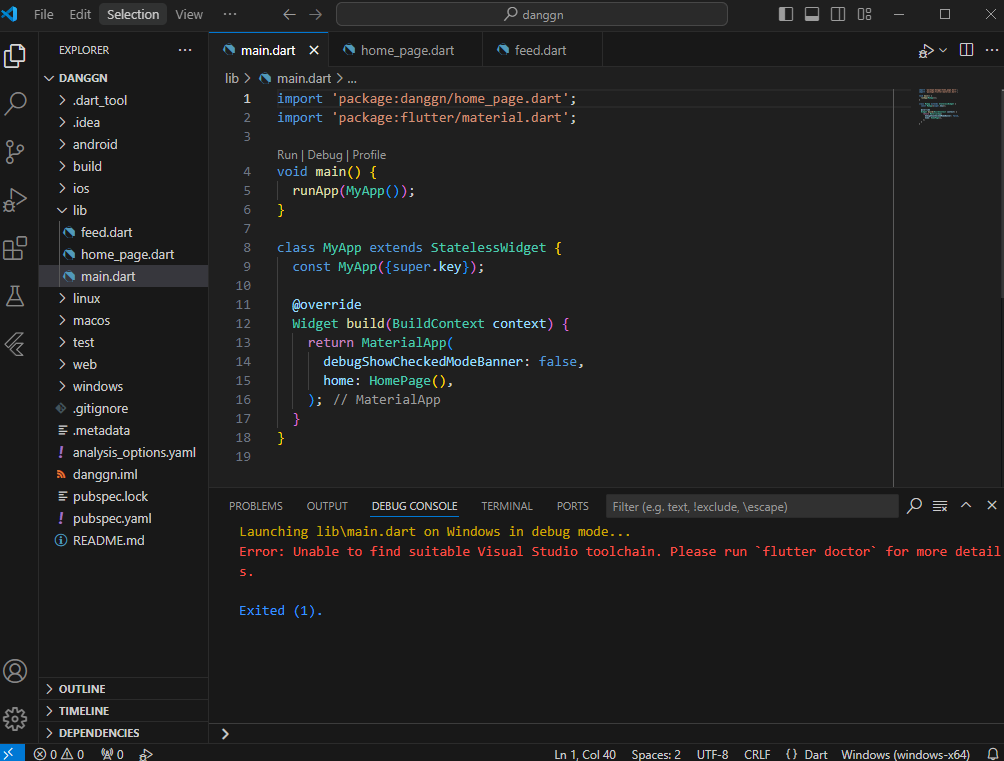Open the Testing flask icon

[x=15, y=296]
